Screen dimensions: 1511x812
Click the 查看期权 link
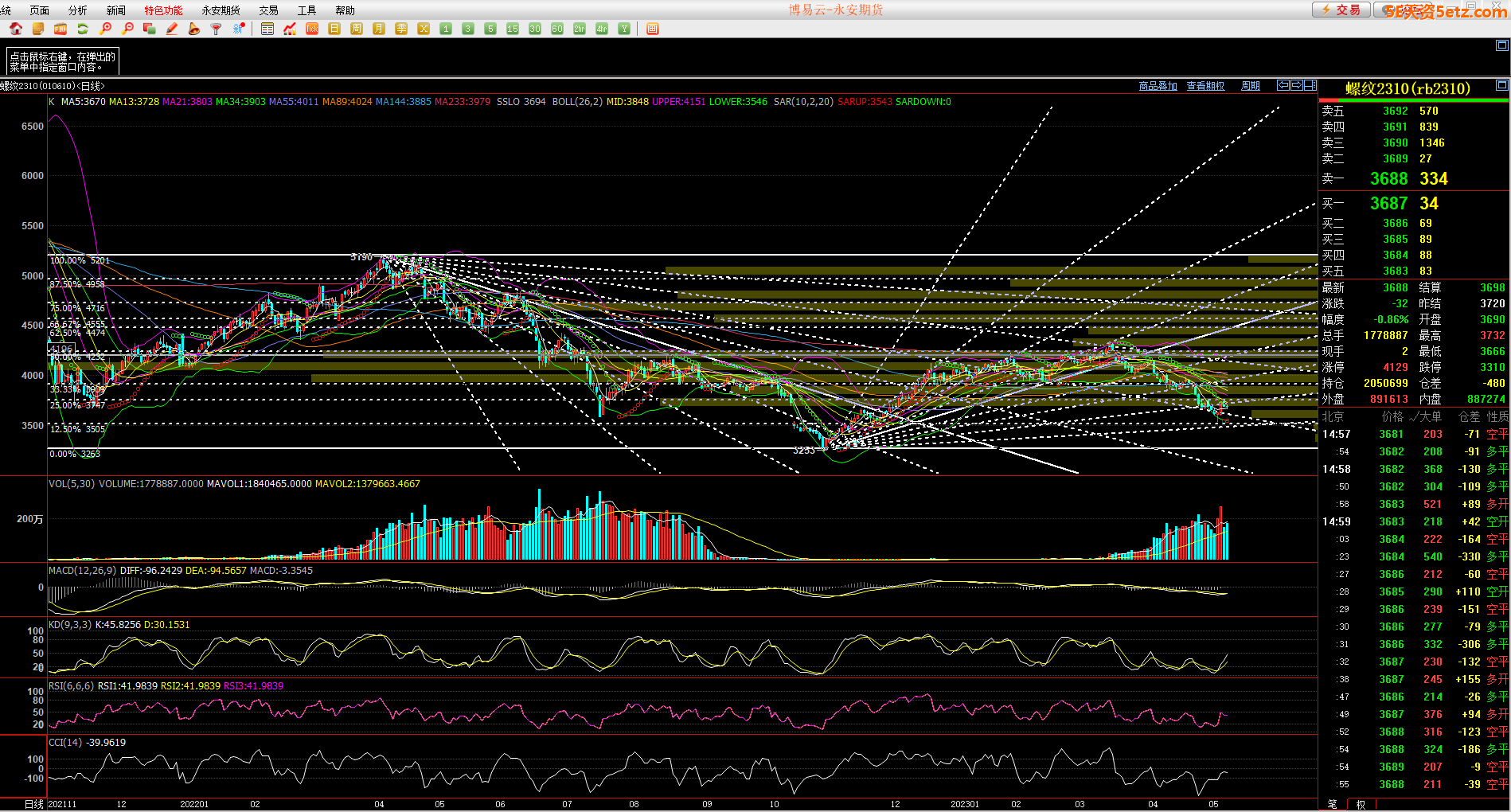(1205, 86)
